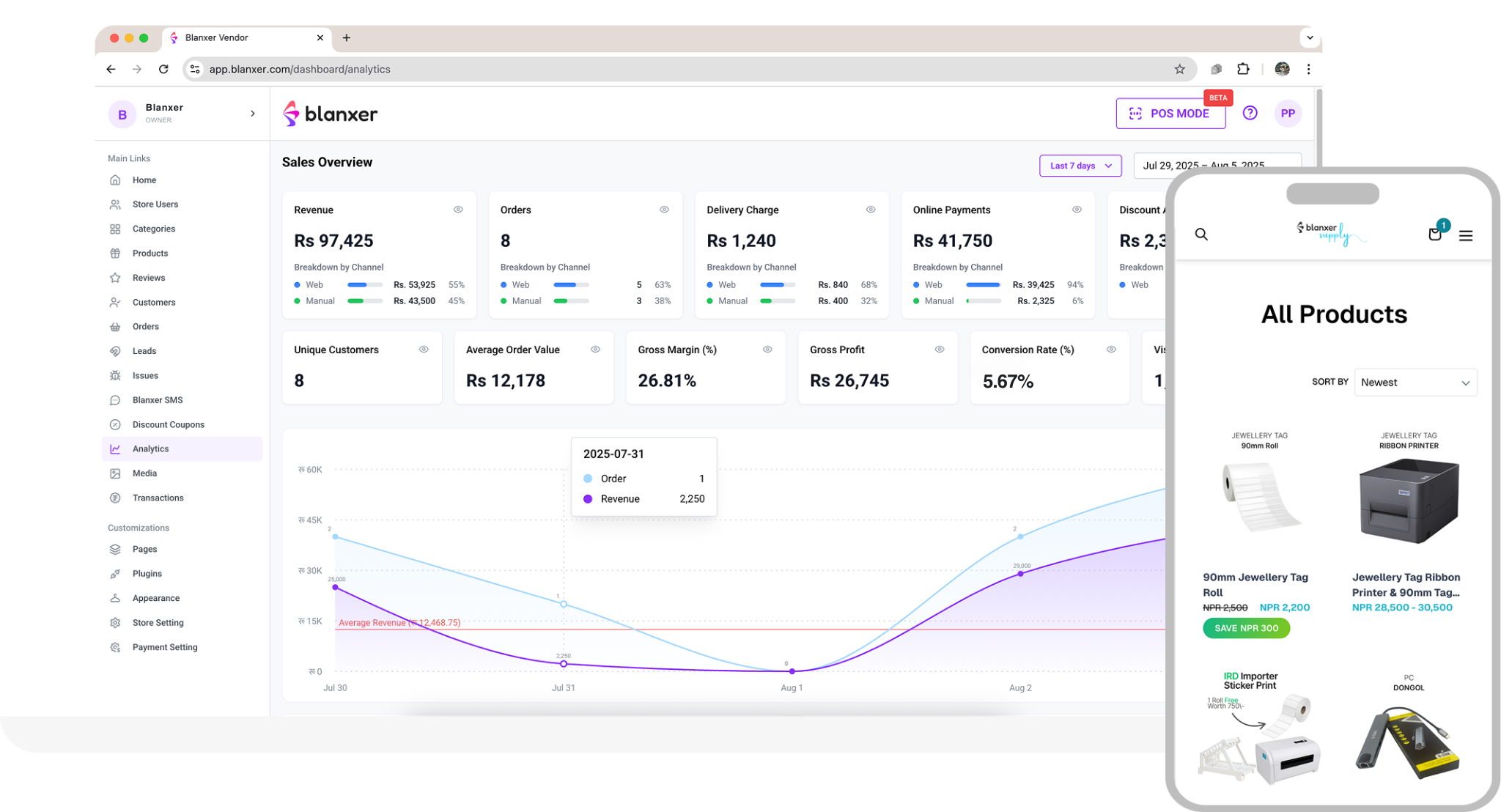Click the help question mark icon
1501x812 pixels.
[1250, 113]
